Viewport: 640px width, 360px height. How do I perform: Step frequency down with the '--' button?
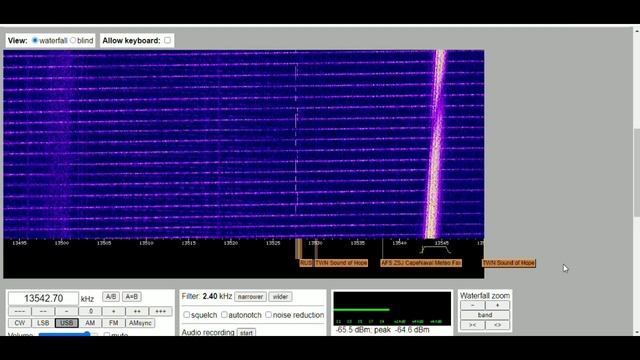[x=43, y=311]
